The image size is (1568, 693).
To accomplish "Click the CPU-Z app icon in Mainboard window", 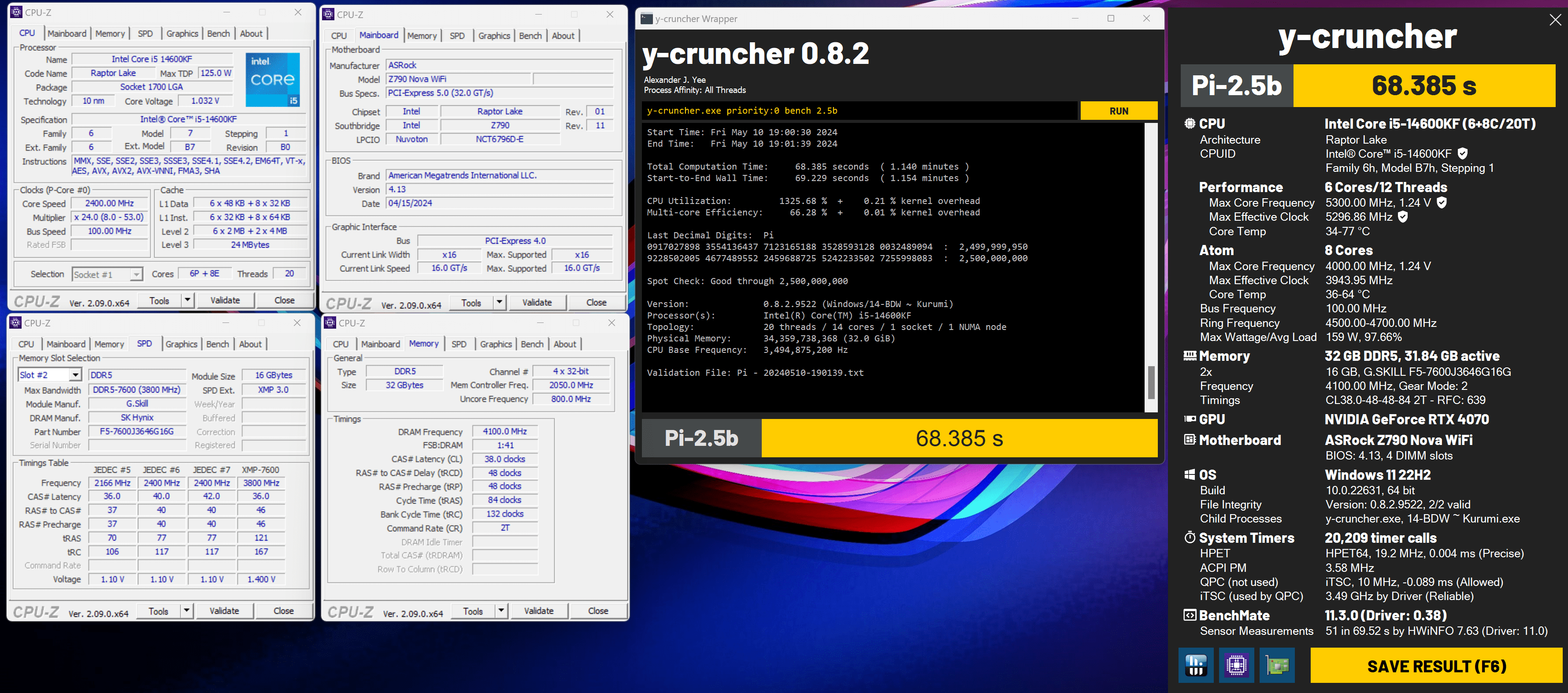I will point(329,14).
